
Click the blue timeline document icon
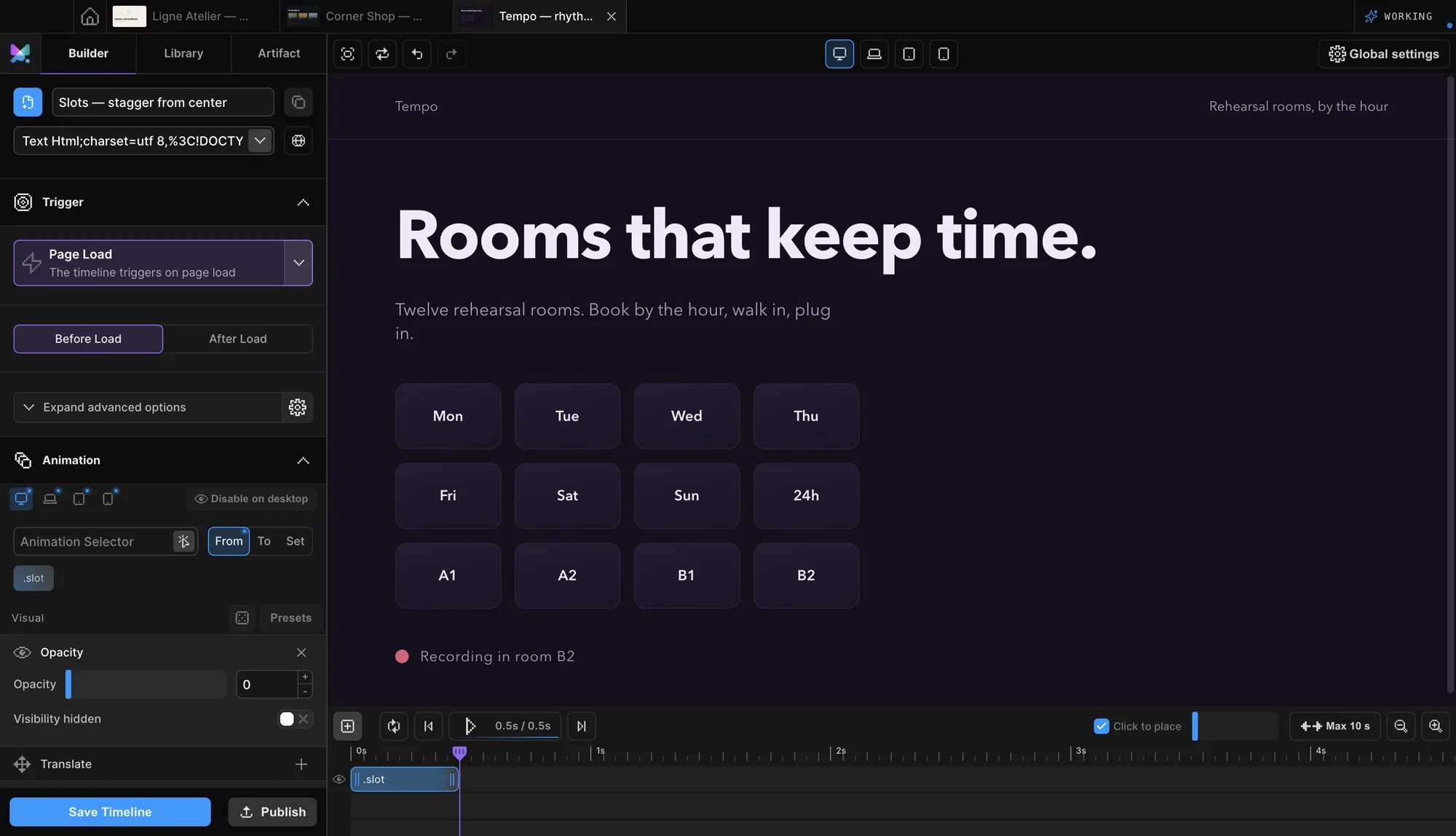[x=28, y=102]
